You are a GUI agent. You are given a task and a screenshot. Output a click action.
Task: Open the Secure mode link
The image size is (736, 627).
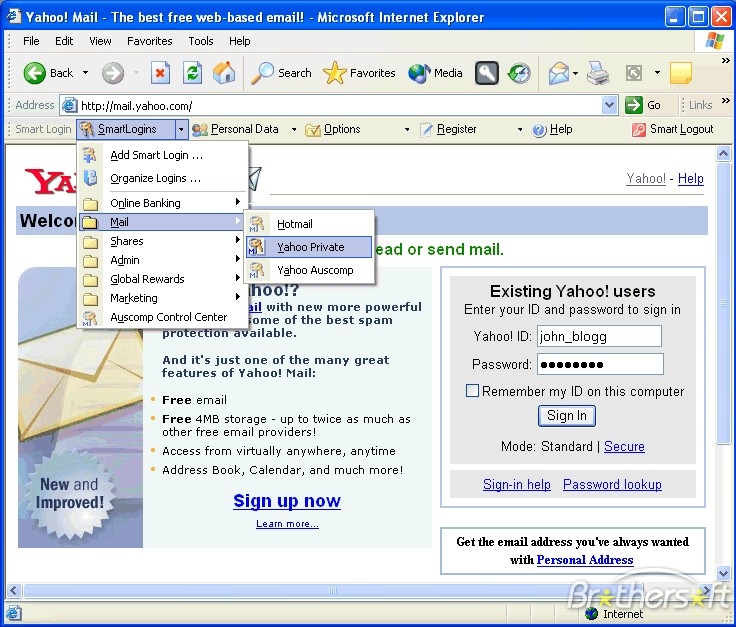pos(624,446)
